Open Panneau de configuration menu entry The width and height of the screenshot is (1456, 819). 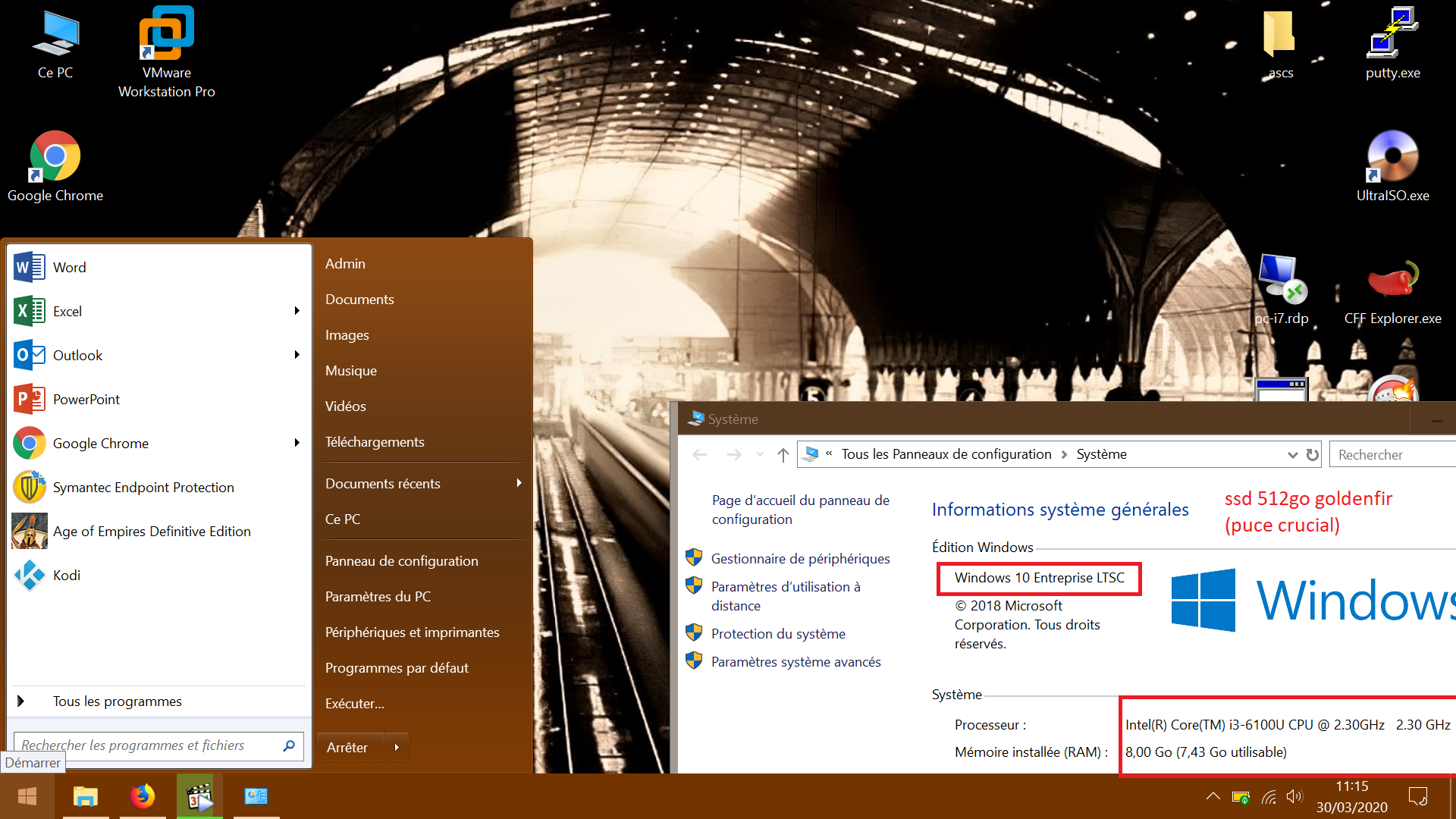(401, 561)
